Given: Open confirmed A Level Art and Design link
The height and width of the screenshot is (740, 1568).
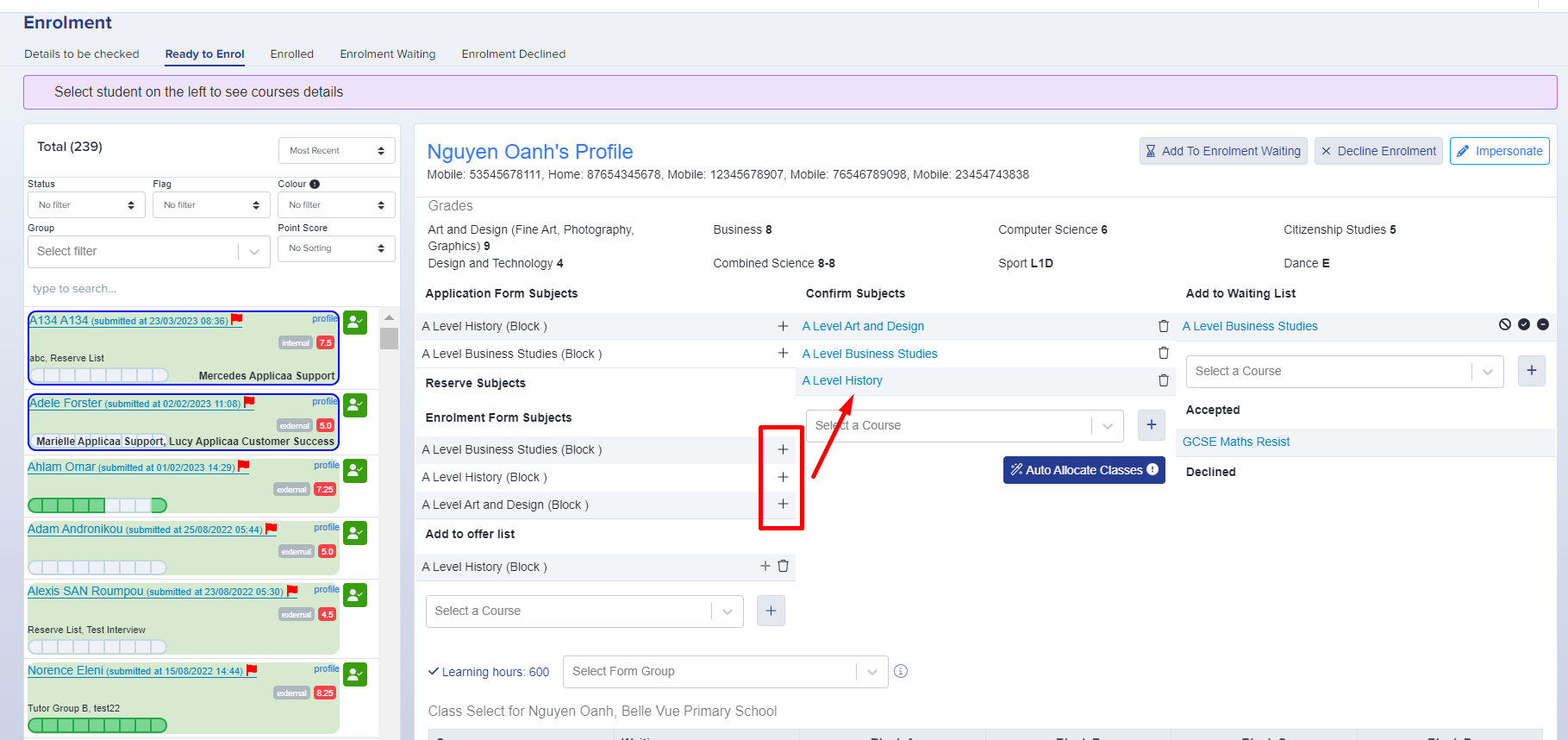Looking at the screenshot, I should [x=863, y=326].
